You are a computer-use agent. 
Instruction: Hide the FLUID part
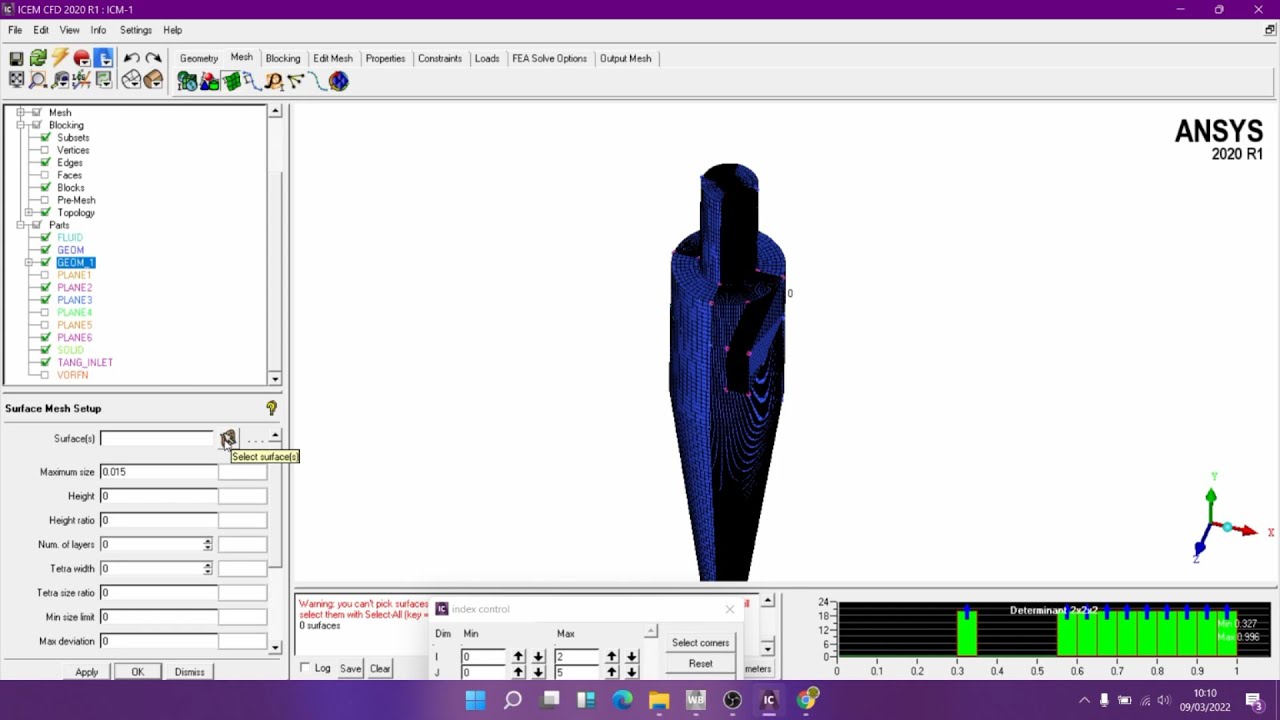pyautogui.click(x=45, y=238)
